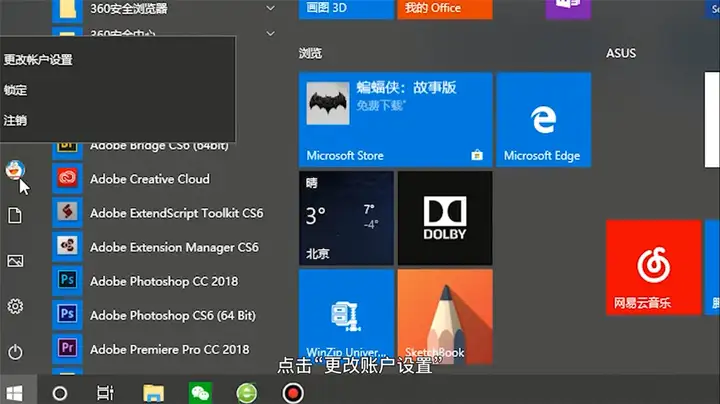Click the Adobe Extension Manager CS6 icon

coord(68,246)
